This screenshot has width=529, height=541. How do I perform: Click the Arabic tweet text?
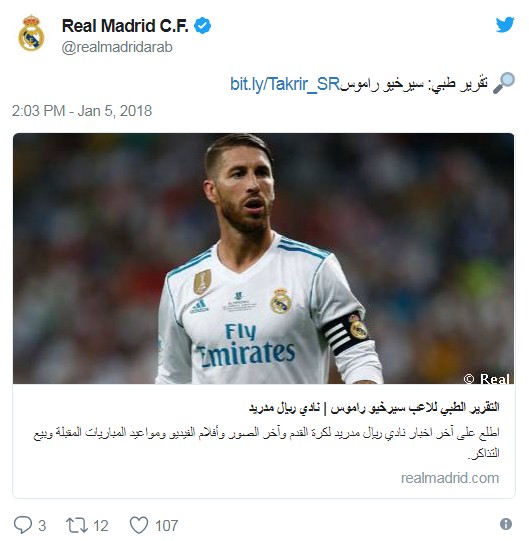click(414, 84)
